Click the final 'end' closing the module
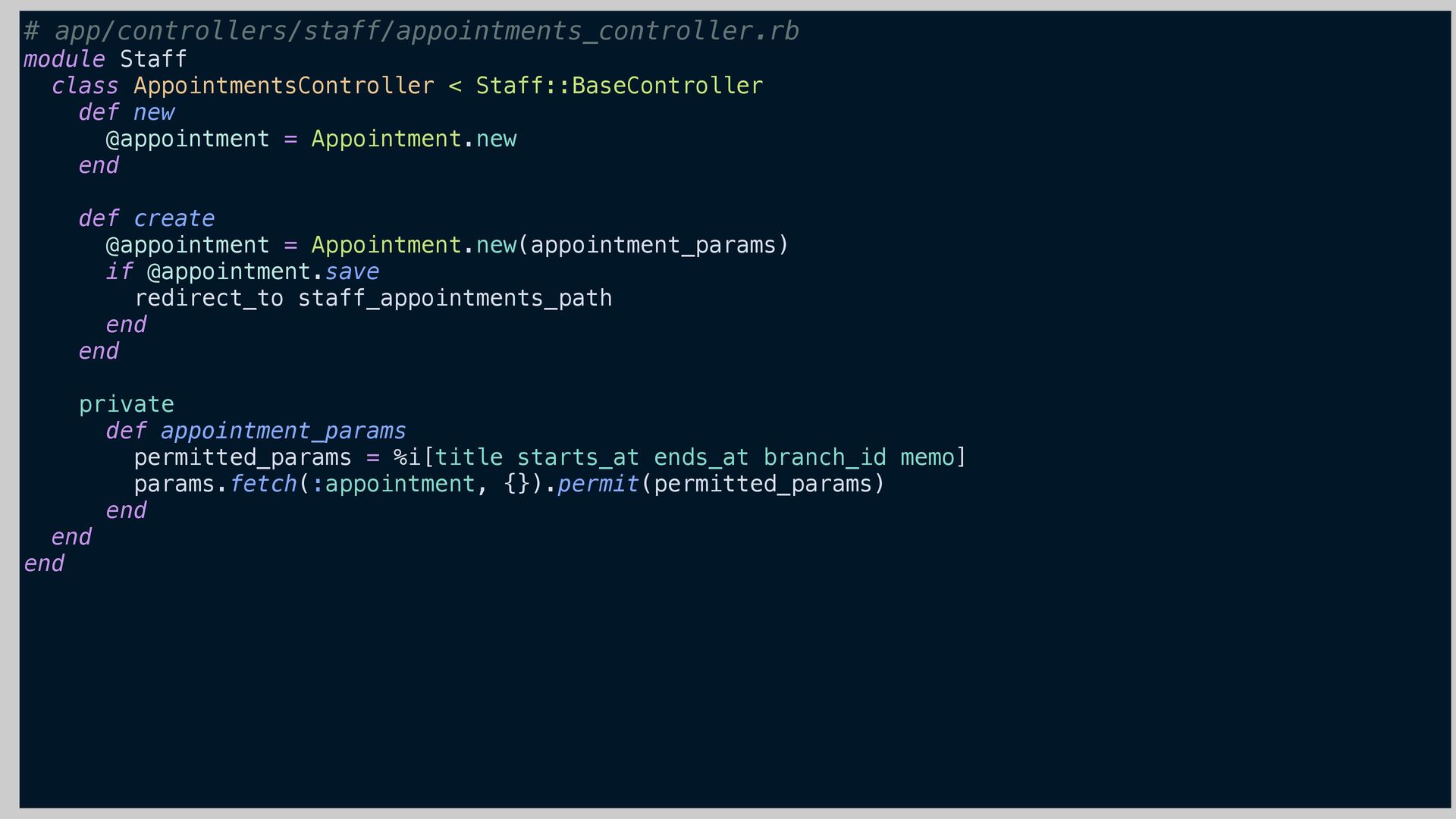This screenshot has width=1456, height=819. (x=44, y=563)
